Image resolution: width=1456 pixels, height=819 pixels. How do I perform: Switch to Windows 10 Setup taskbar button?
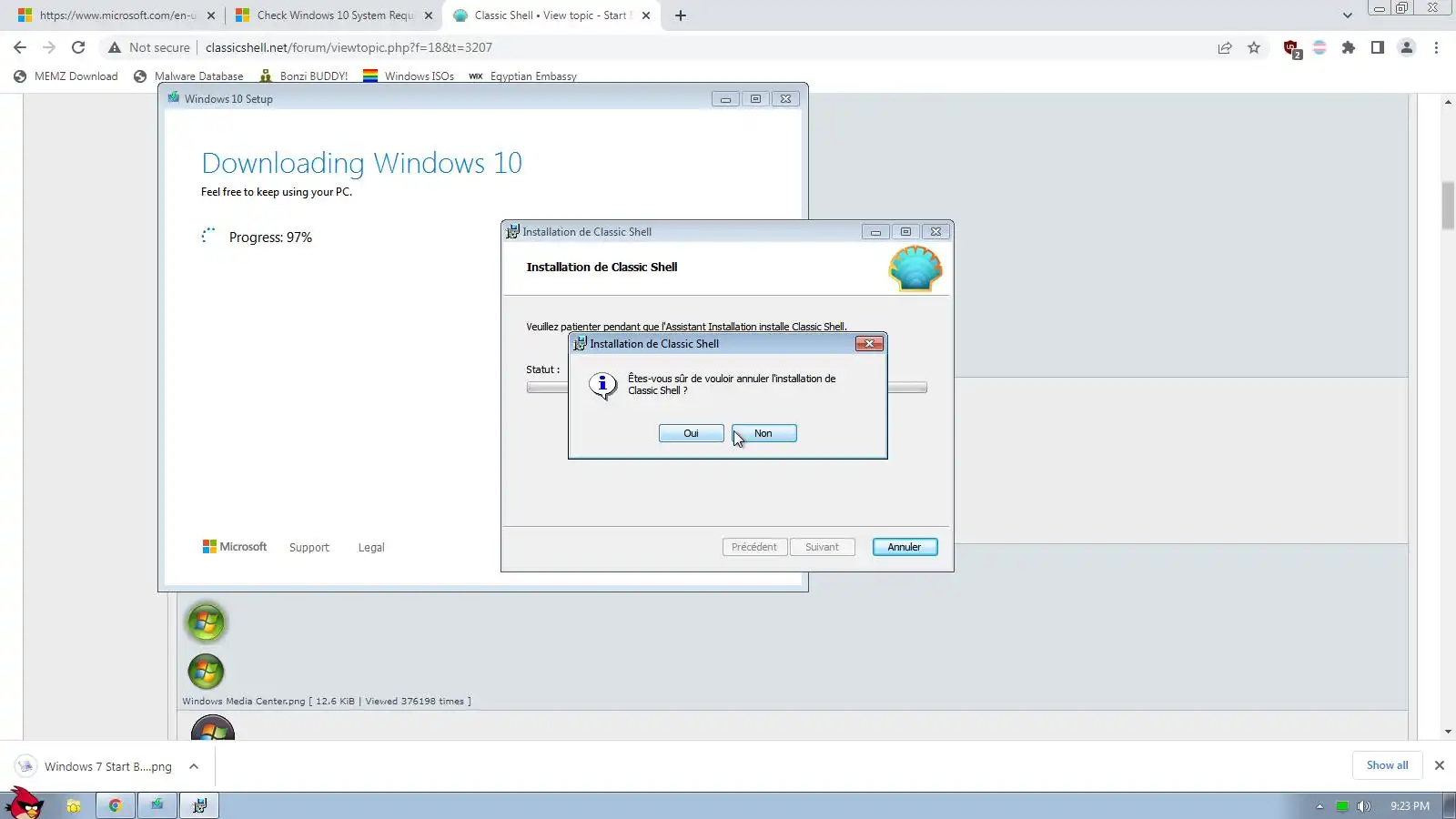[x=157, y=805]
